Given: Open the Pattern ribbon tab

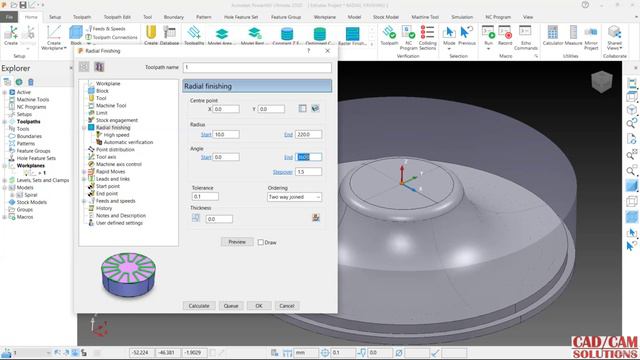Looking at the screenshot, I should click(203, 17).
